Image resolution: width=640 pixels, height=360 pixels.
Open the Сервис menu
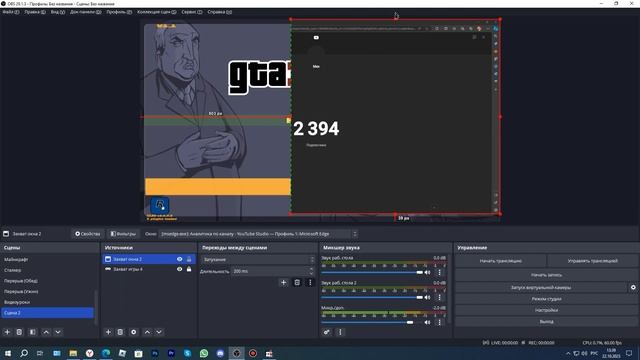(x=191, y=12)
